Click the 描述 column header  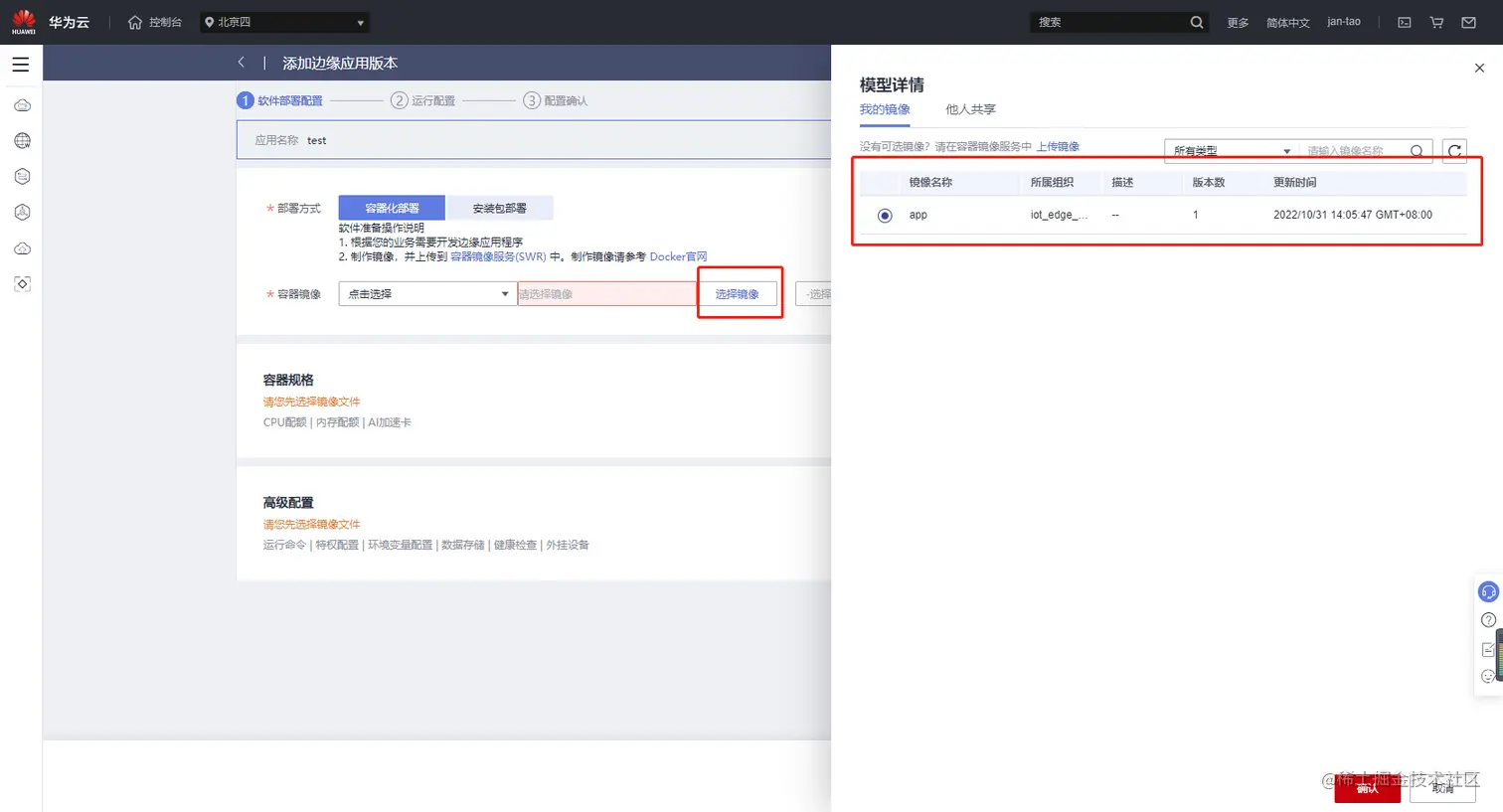[x=1122, y=183]
